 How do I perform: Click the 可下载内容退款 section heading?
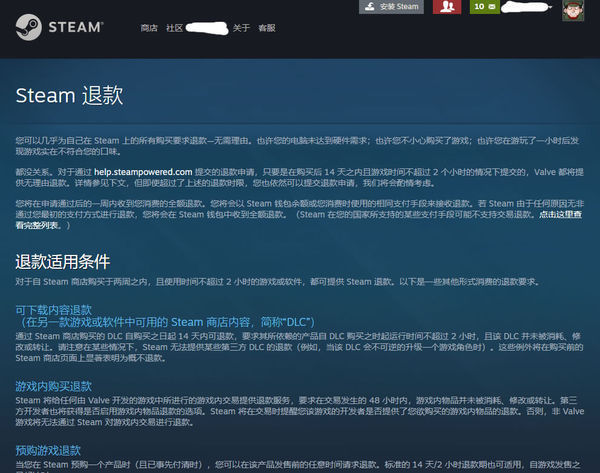coord(54,310)
